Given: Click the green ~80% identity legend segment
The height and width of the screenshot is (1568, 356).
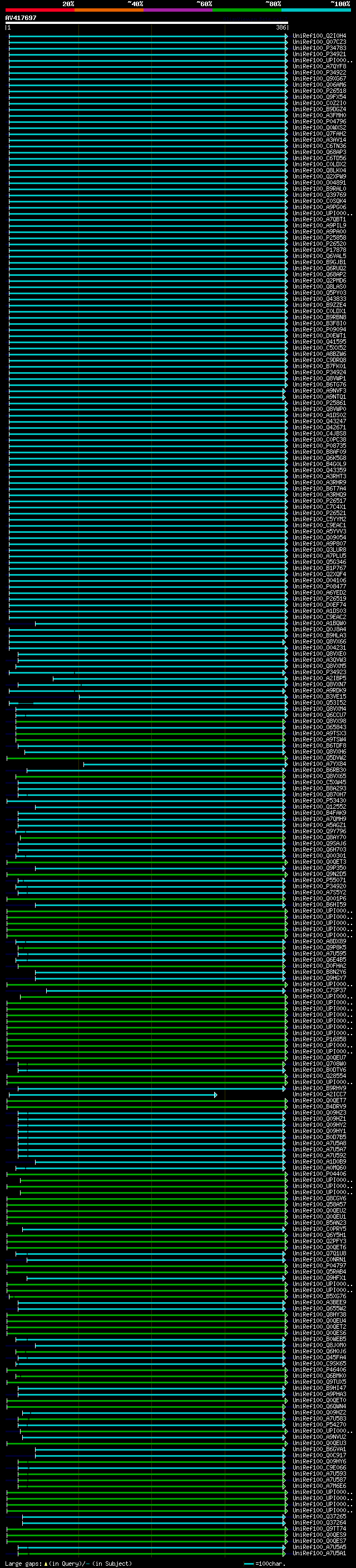Looking at the screenshot, I should pos(247,10).
